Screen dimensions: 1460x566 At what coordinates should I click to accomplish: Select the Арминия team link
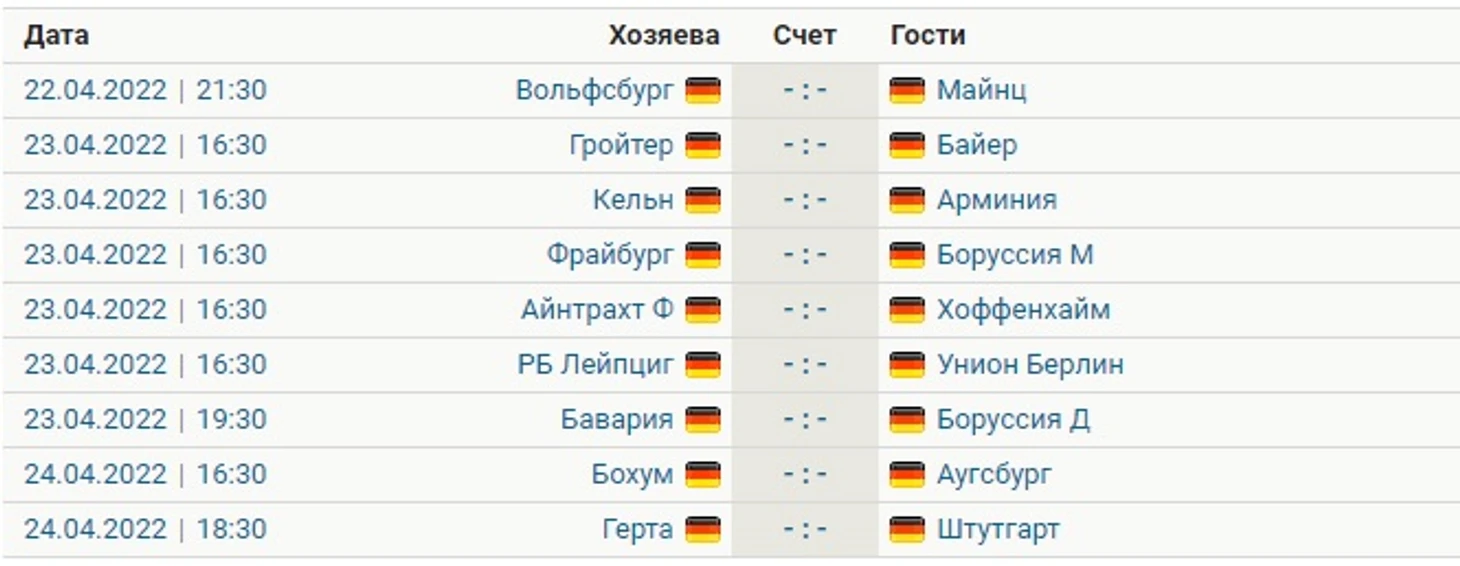click(x=996, y=200)
